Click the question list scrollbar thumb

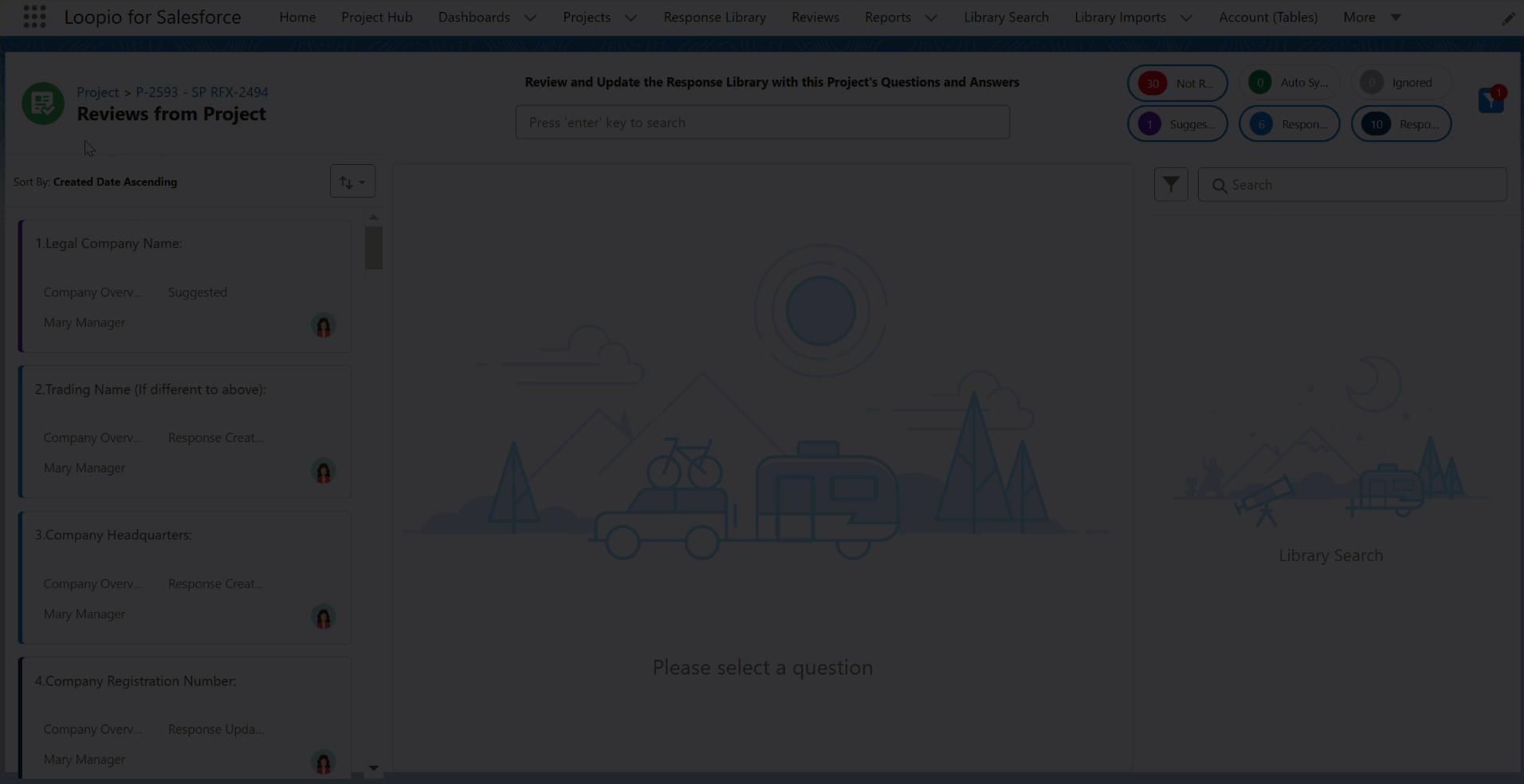point(374,248)
